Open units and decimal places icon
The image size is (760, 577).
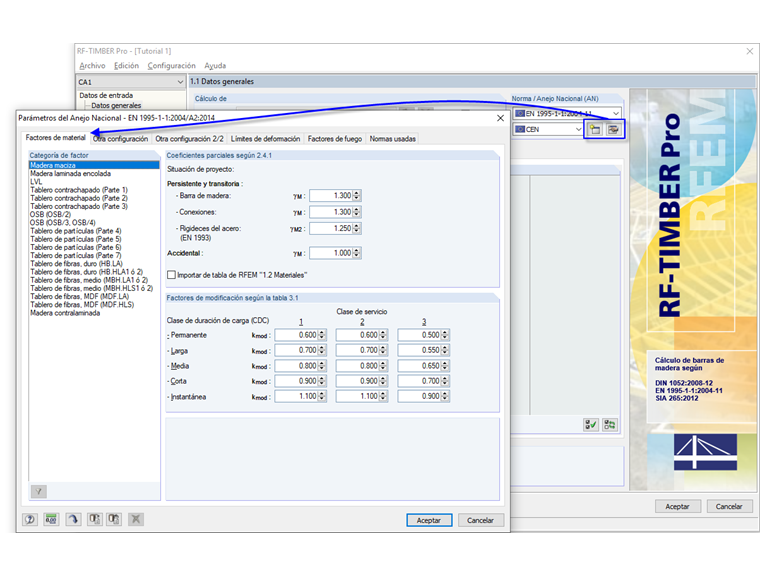click(51, 520)
